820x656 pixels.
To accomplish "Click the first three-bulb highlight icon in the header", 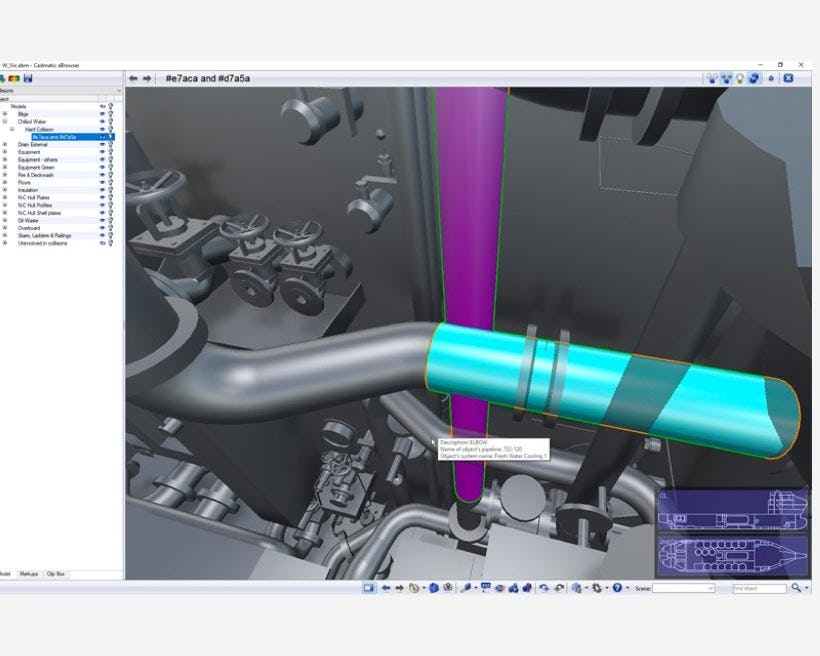I will point(712,78).
